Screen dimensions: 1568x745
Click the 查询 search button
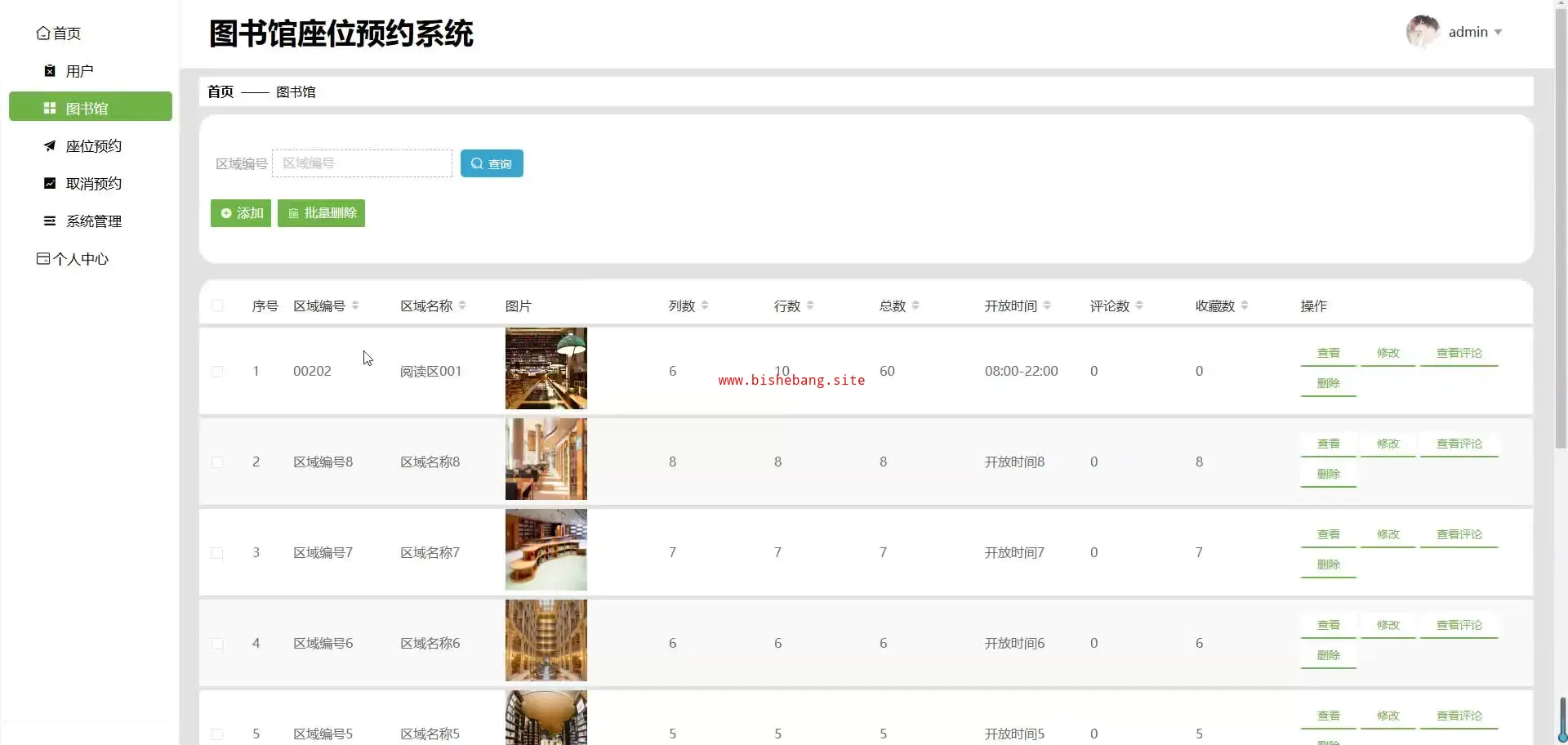point(492,163)
